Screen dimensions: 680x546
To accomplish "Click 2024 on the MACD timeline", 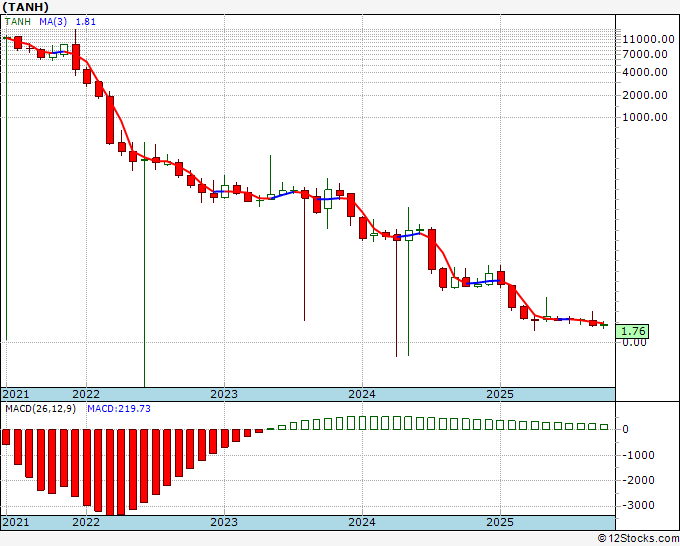I will 362,522.
